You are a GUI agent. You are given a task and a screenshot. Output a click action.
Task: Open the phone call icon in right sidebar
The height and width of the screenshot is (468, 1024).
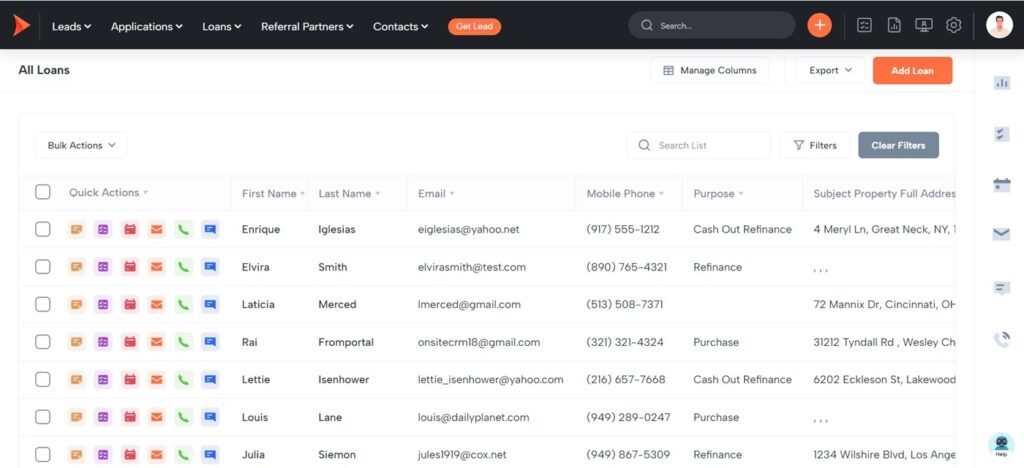(1001, 339)
